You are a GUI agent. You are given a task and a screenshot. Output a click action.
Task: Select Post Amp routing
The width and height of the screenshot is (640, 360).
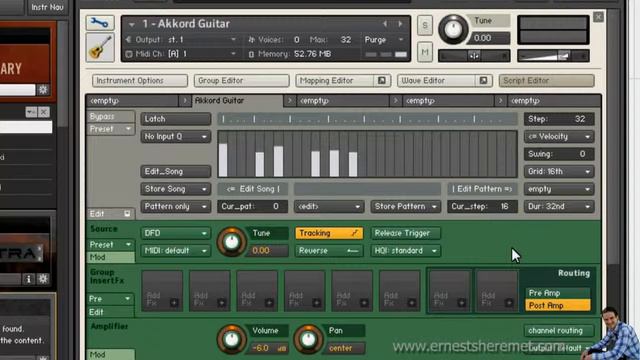tap(558, 305)
